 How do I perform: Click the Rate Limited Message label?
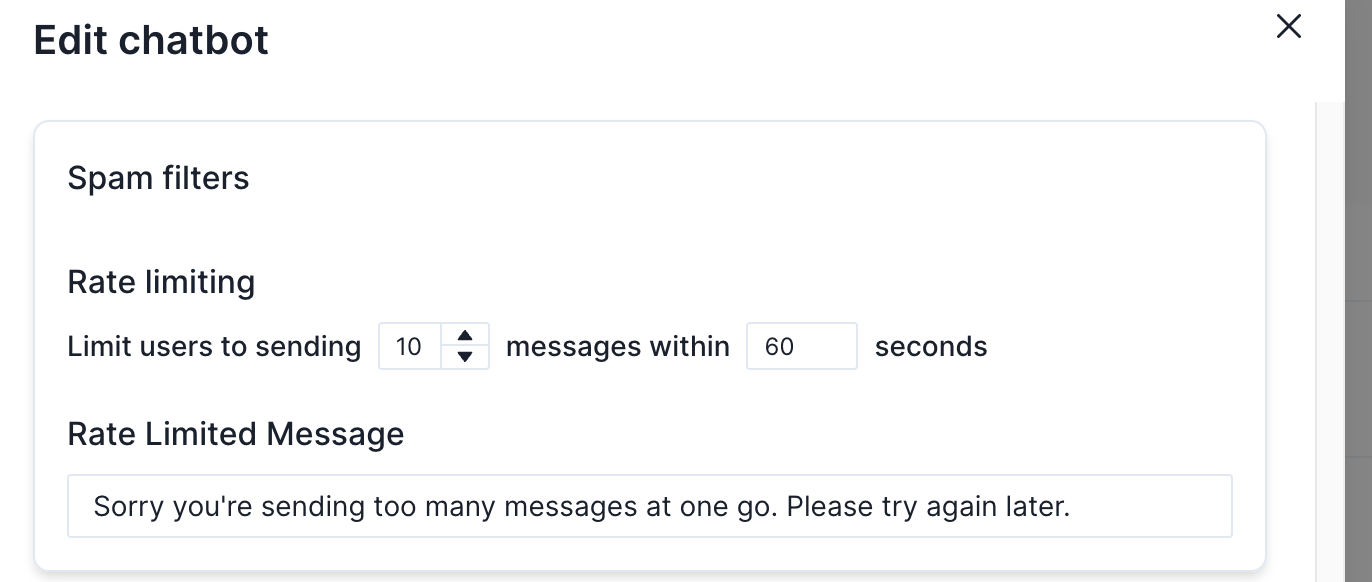236,434
